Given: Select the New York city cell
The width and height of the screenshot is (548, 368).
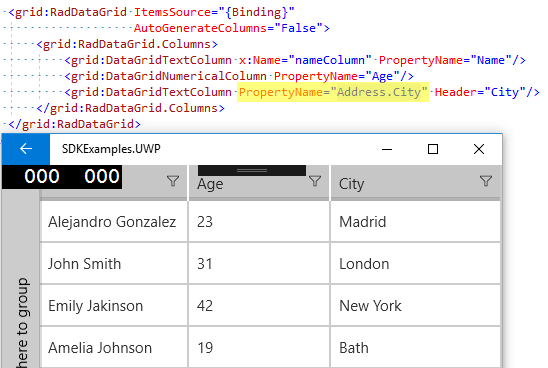Looking at the screenshot, I should click(415, 305).
